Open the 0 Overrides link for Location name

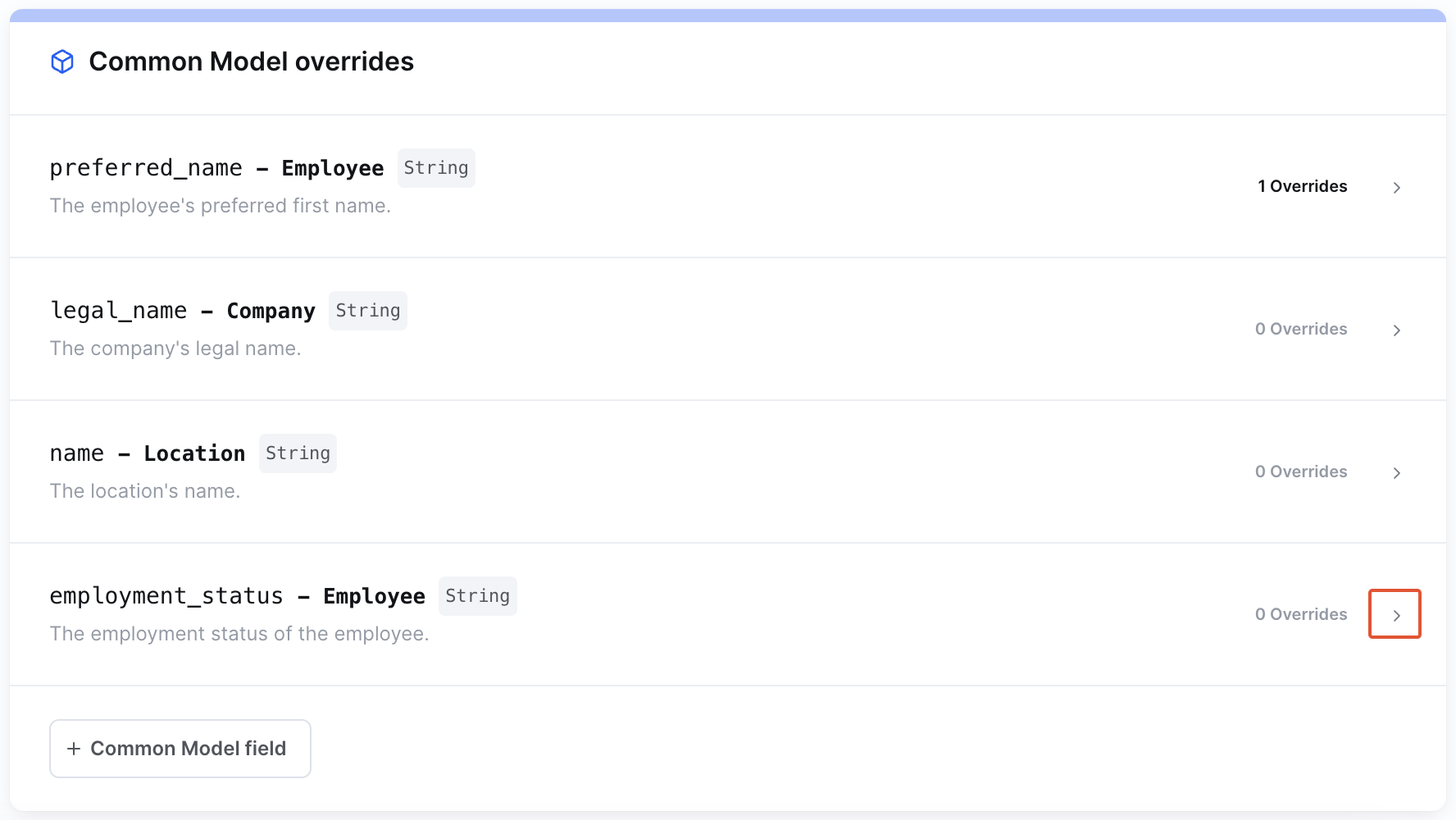[1301, 471]
